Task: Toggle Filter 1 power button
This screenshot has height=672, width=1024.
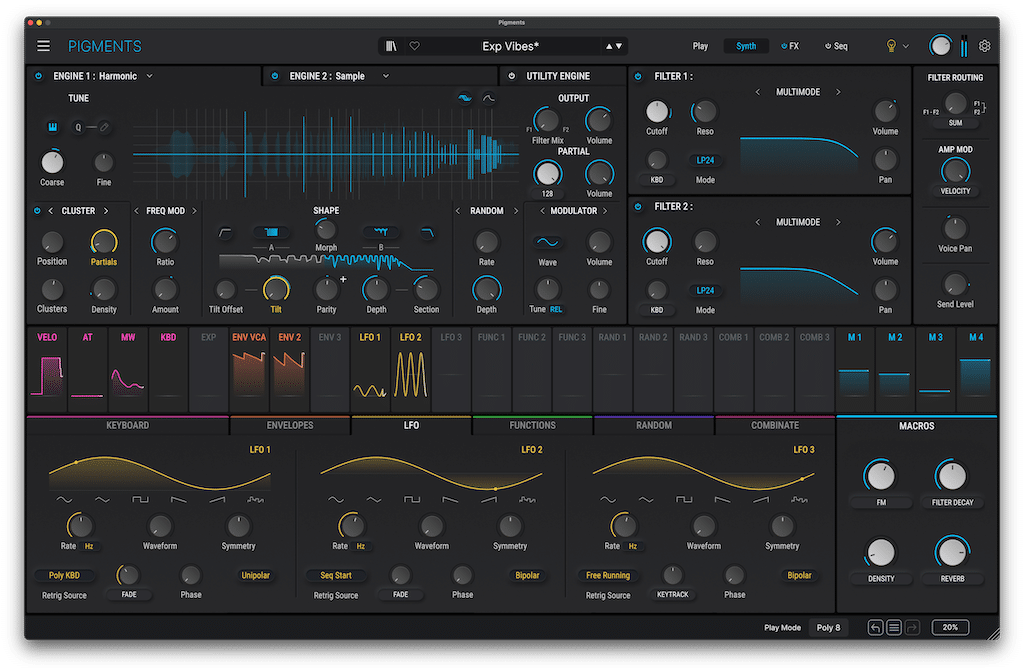Action: pyautogui.click(x=638, y=76)
